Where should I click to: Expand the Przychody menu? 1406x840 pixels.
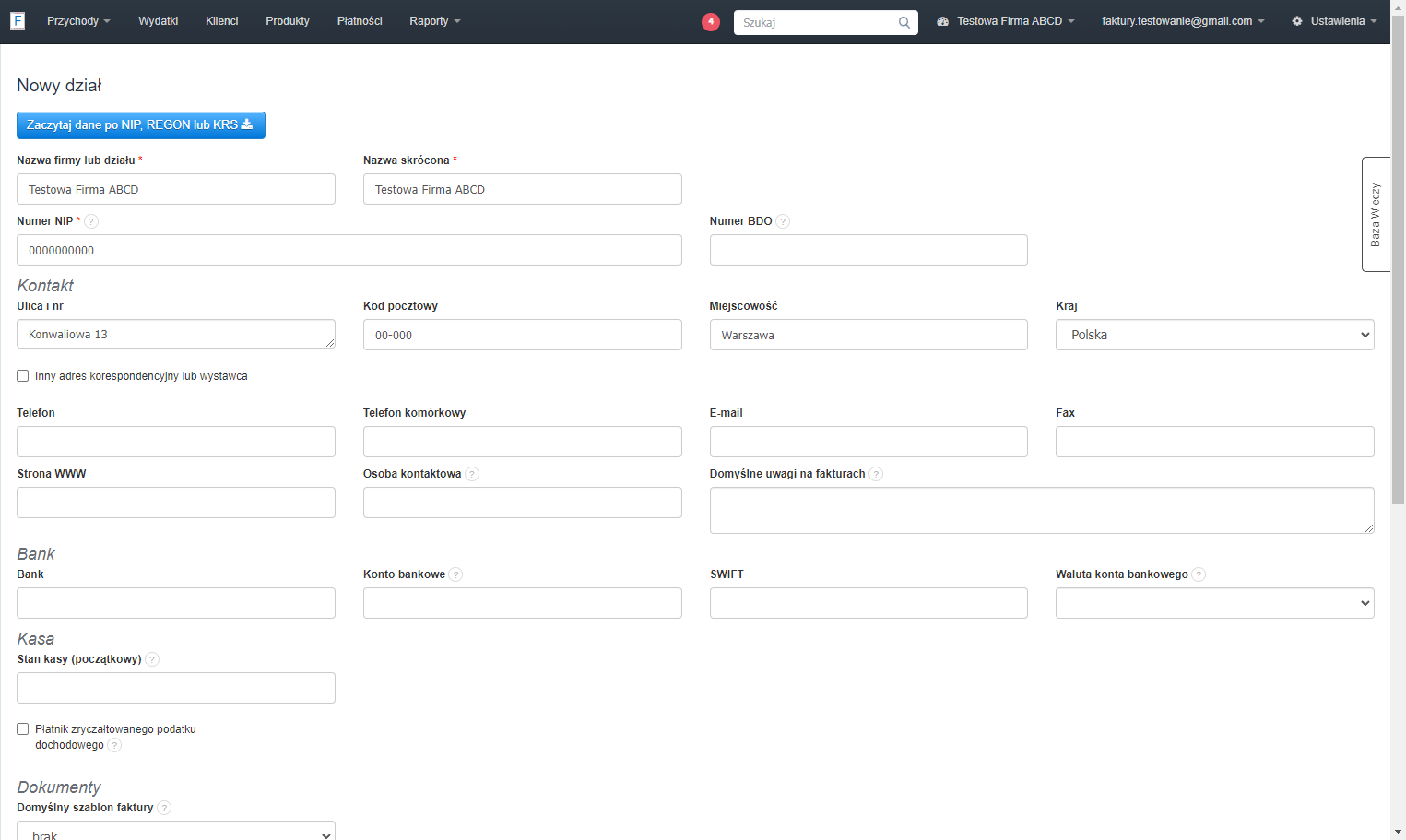tap(78, 21)
